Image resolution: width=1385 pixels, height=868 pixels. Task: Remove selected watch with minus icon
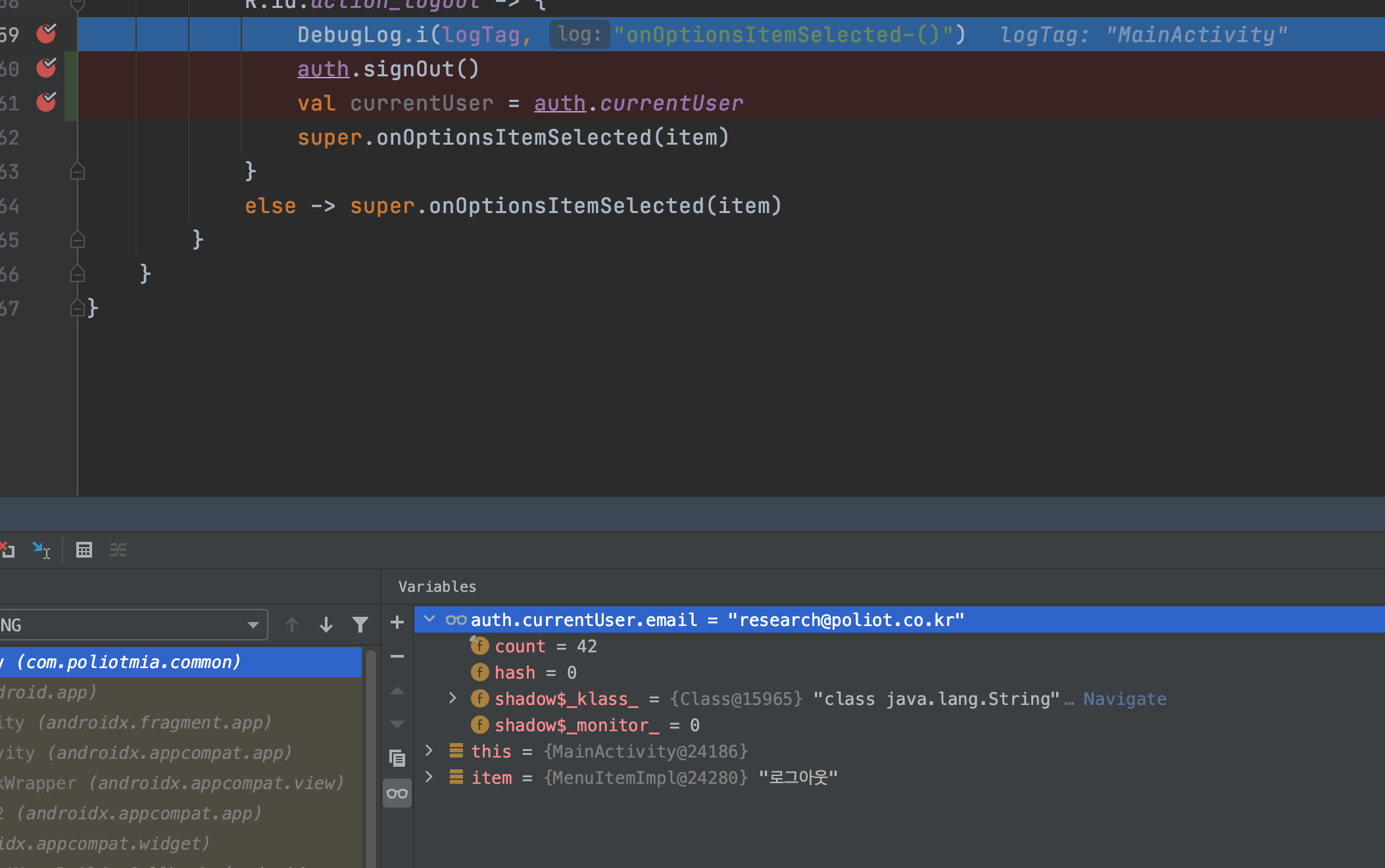coord(397,656)
